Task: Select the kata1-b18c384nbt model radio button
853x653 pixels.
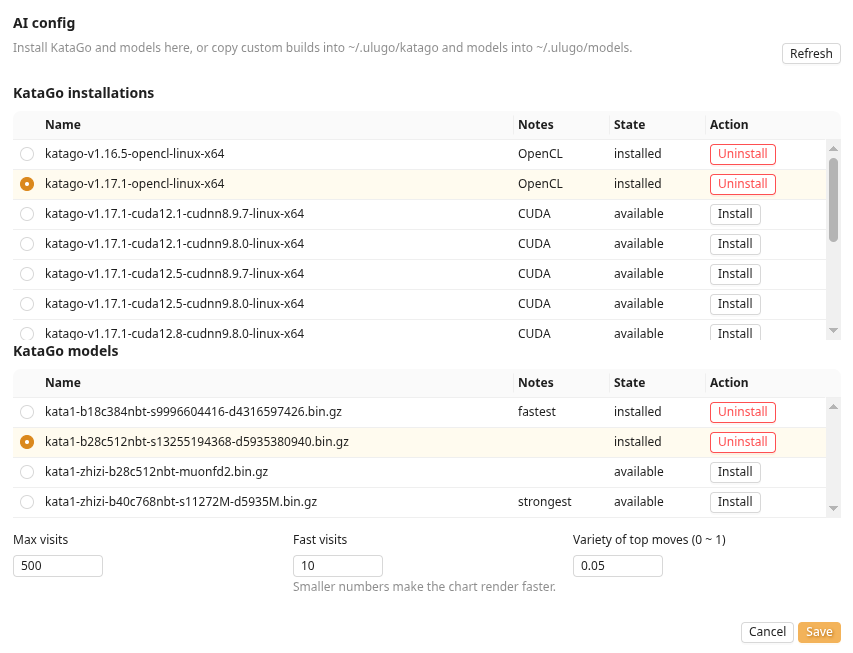Action: 27,412
